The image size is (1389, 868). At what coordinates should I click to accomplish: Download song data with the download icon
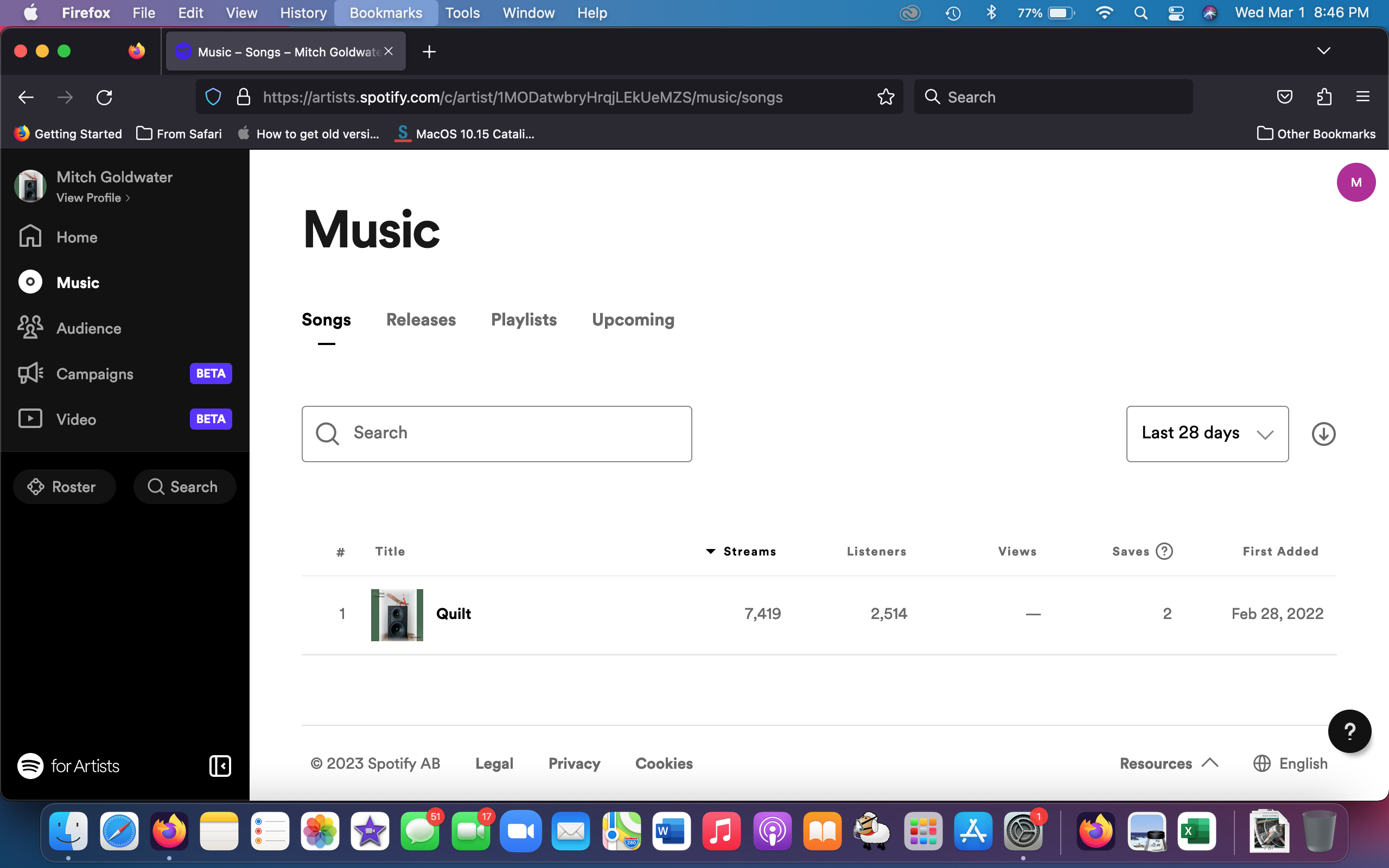[1323, 434]
